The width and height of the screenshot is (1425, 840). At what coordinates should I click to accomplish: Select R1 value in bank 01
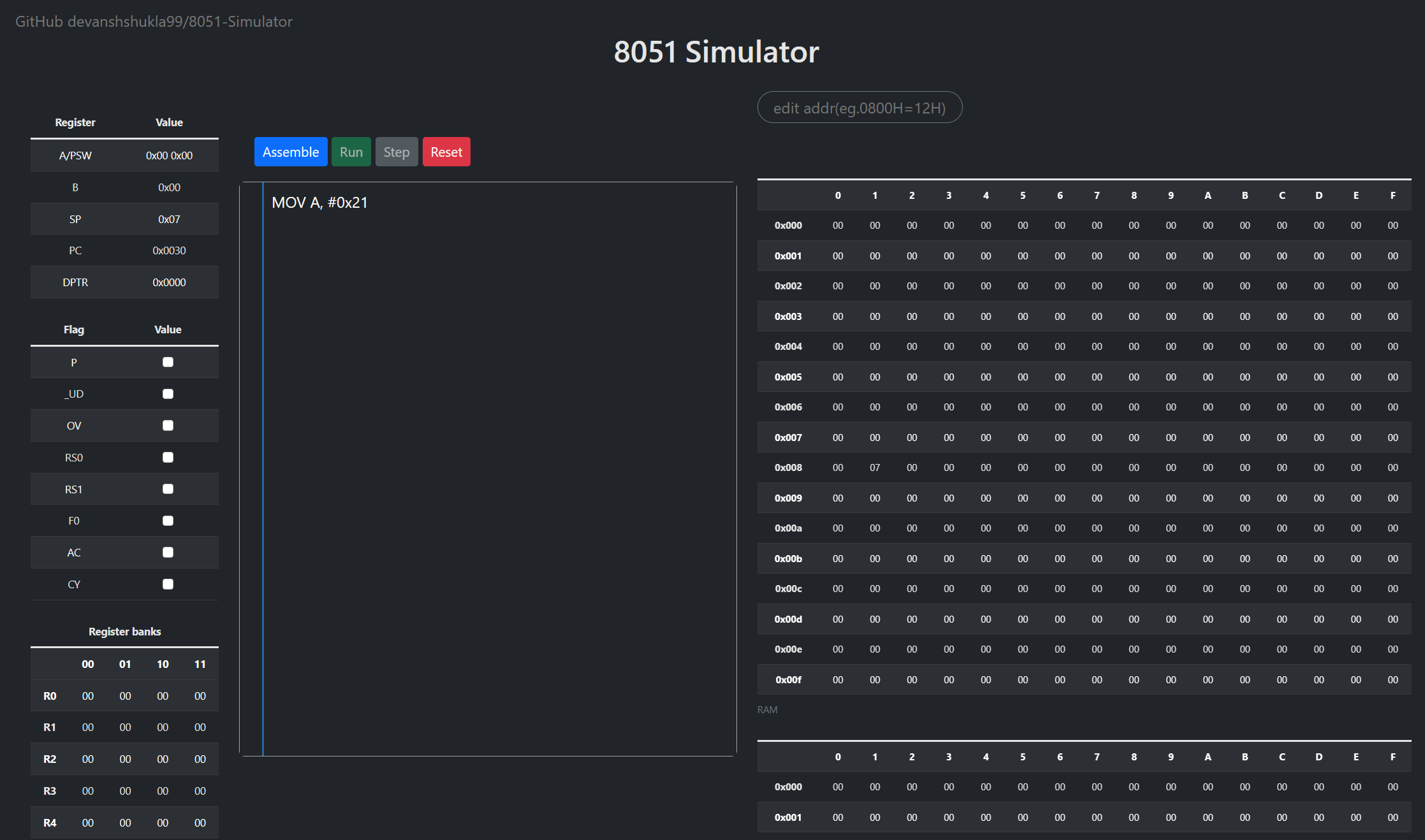[x=125, y=727]
